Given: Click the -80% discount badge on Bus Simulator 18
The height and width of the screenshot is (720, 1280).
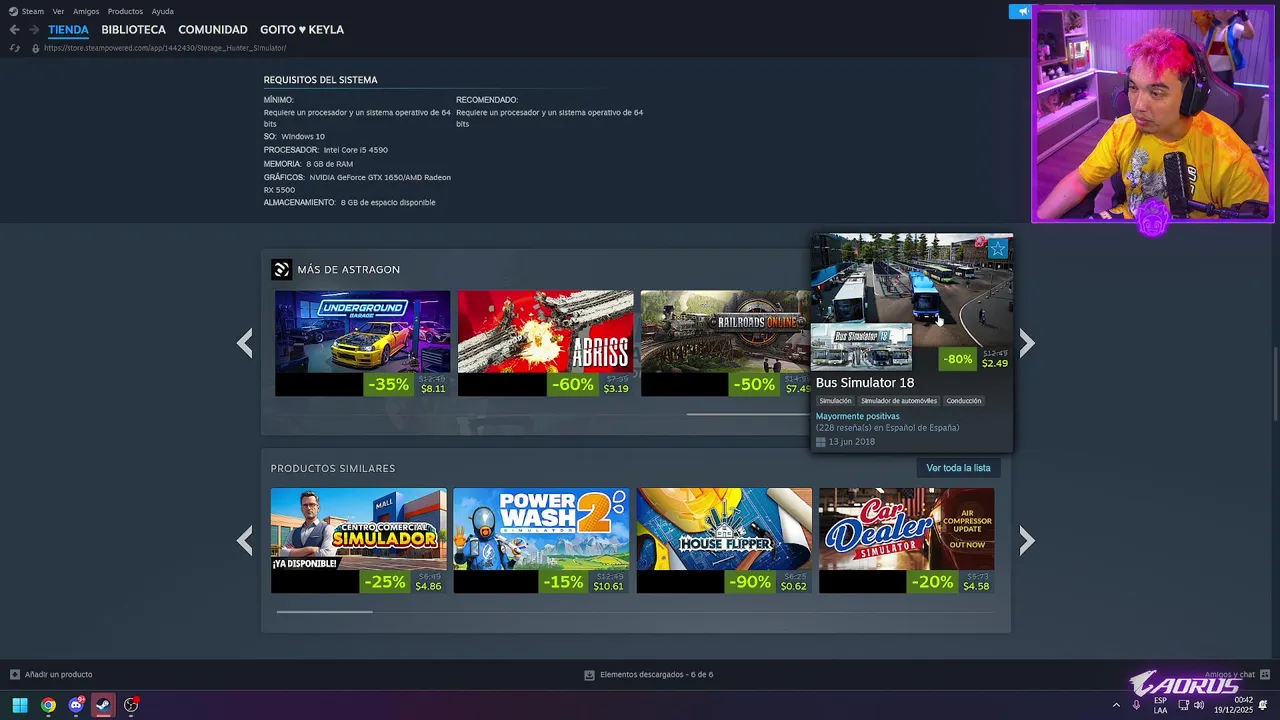Looking at the screenshot, I should pos(958,359).
